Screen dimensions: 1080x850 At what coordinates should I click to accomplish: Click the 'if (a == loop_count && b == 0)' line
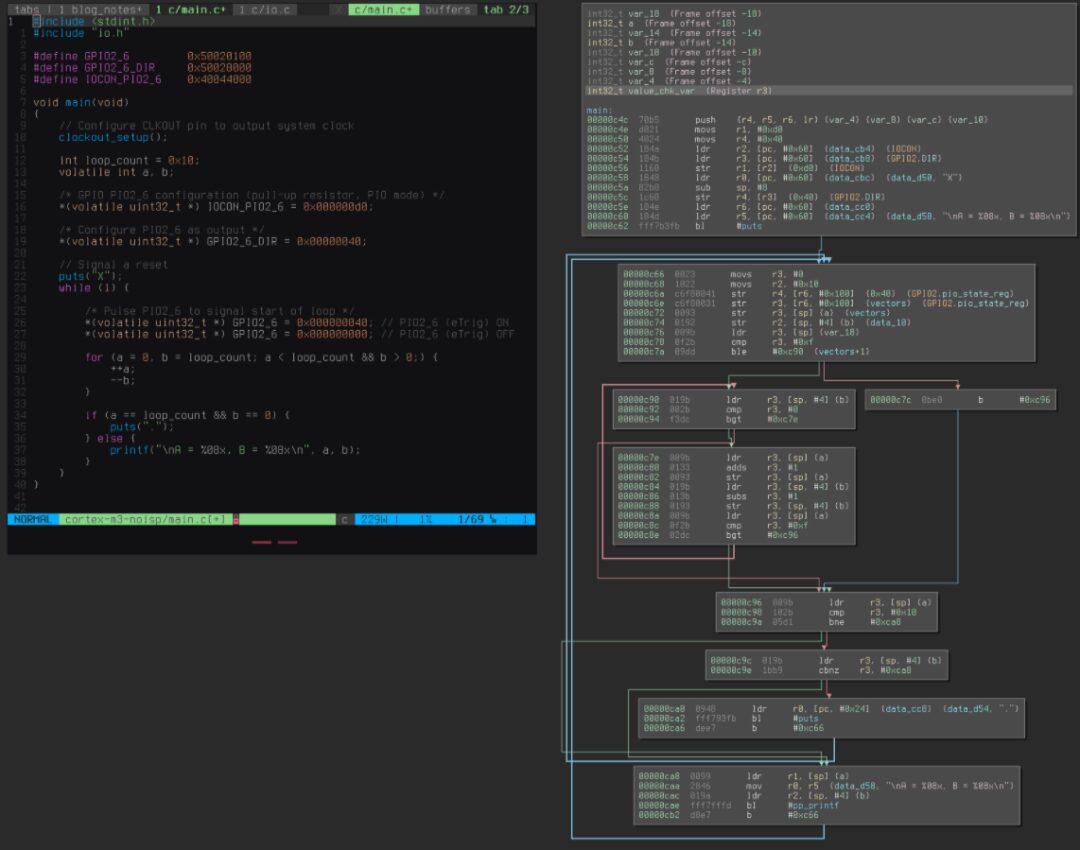point(187,415)
